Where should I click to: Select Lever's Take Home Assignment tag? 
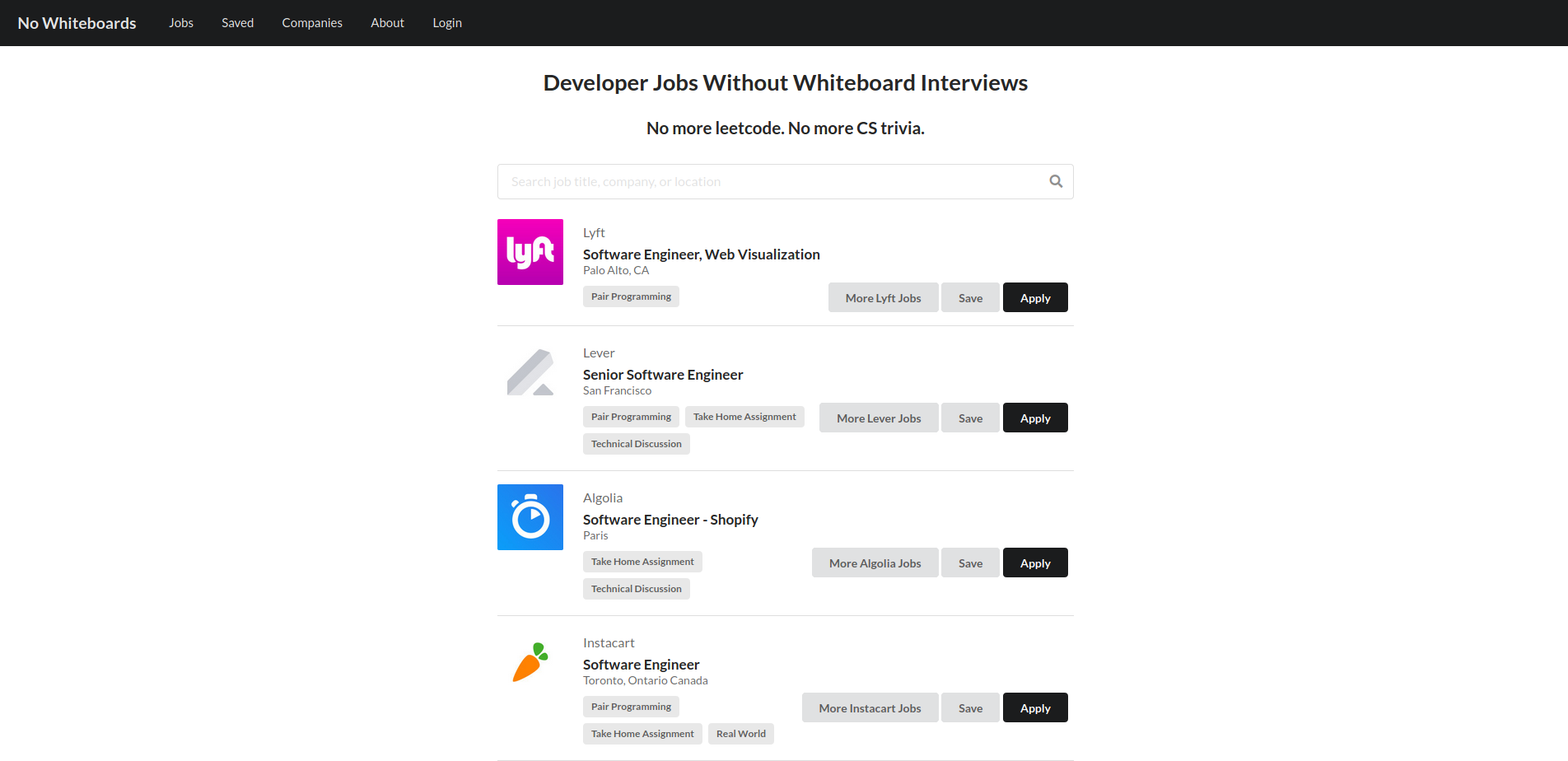(x=744, y=417)
